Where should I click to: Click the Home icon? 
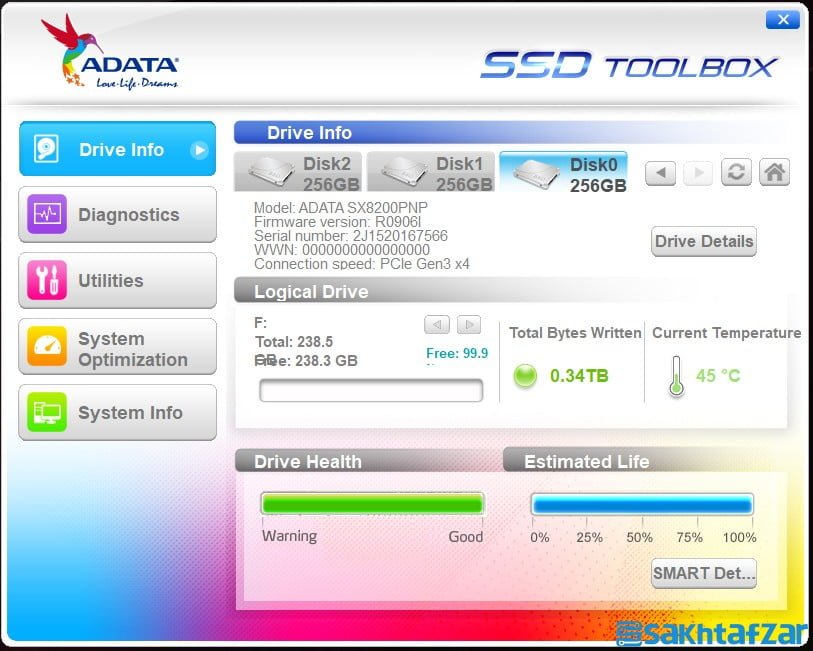[774, 172]
